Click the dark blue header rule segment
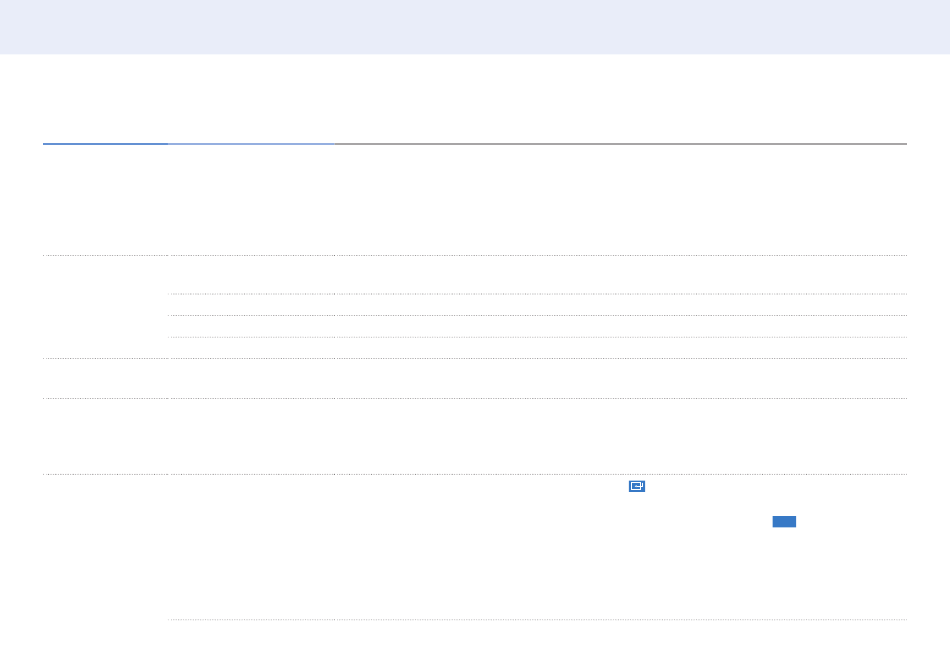The width and height of the screenshot is (950, 672). [x=105, y=144]
